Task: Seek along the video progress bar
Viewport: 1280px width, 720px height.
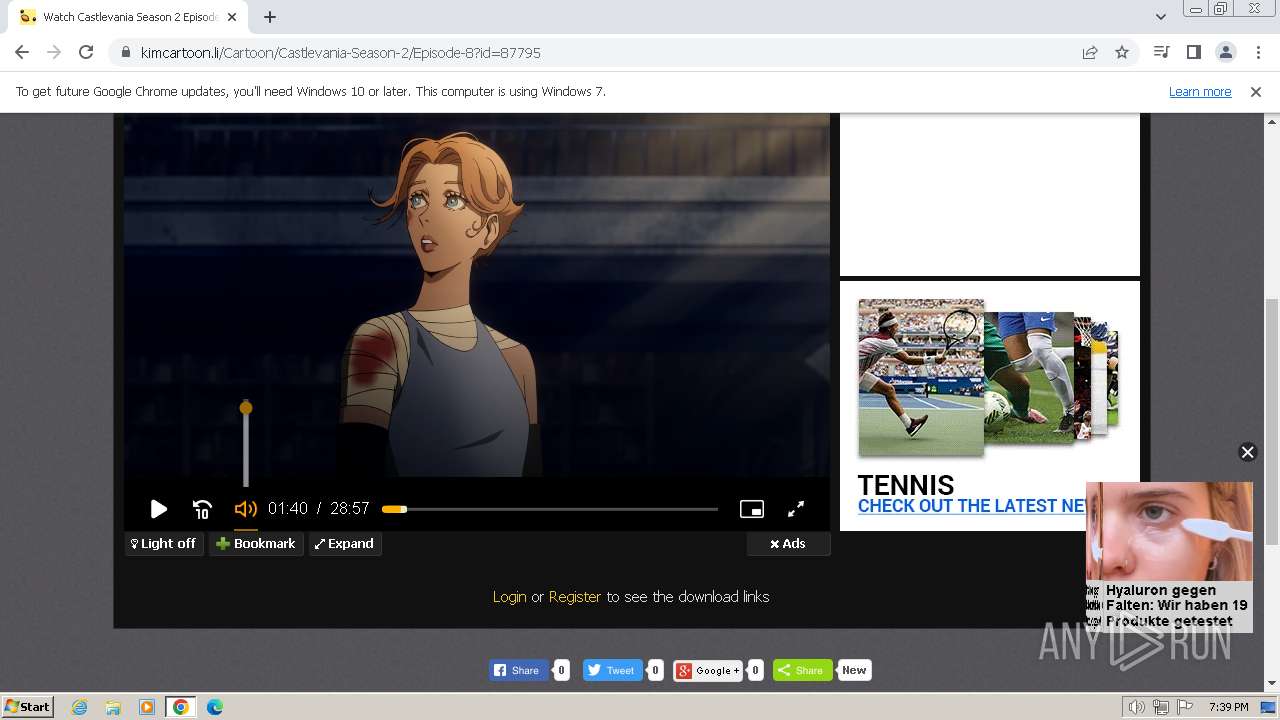Action: click(x=550, y=509)
